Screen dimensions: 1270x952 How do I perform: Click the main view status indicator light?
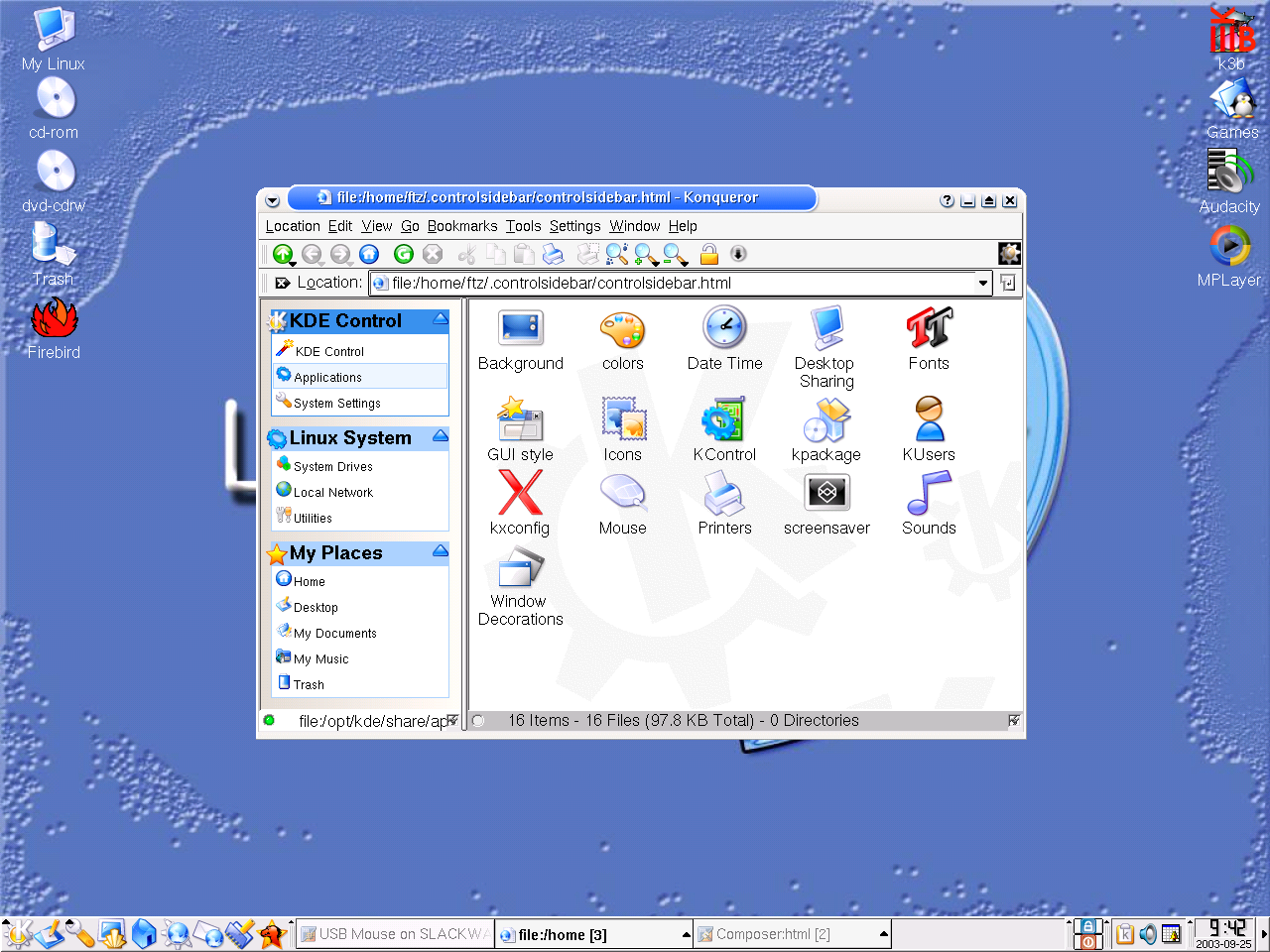[x=478, y=721]
